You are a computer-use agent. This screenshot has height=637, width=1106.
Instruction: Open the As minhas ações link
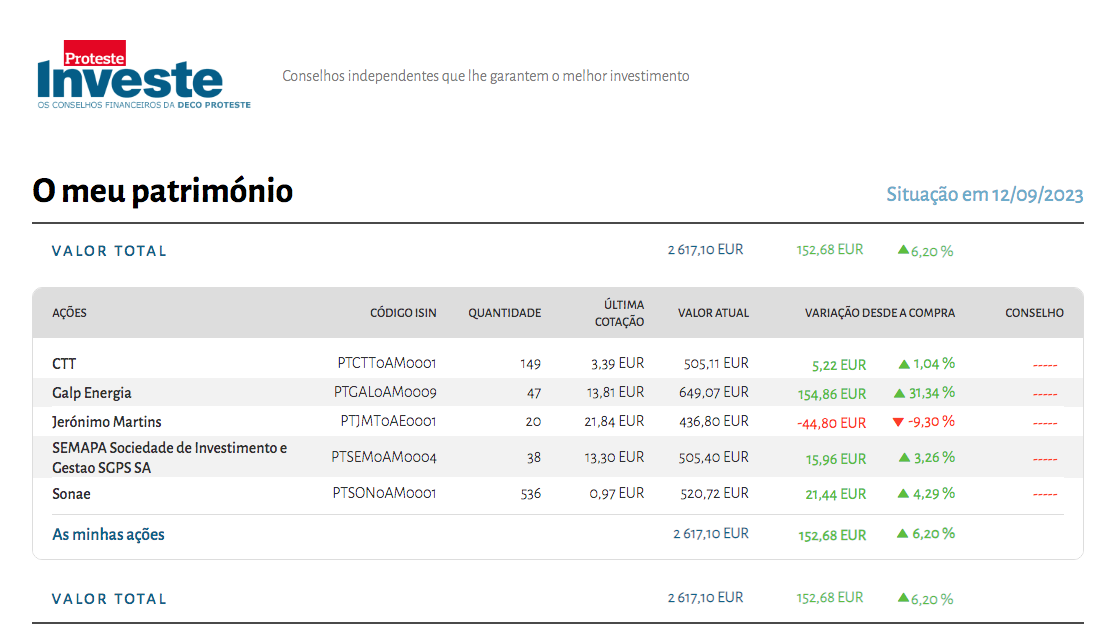point(108,535)
